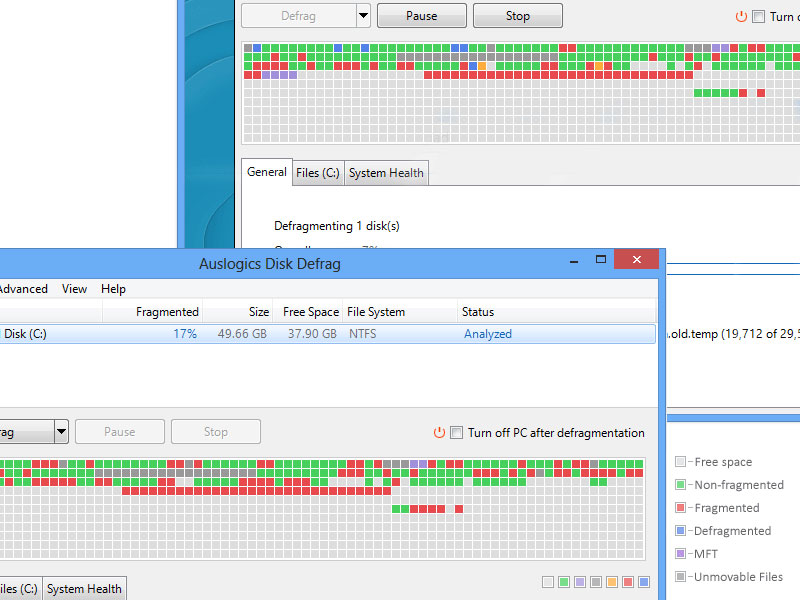Sort by the Size column header
800x600 pixels.
[238, 312]
